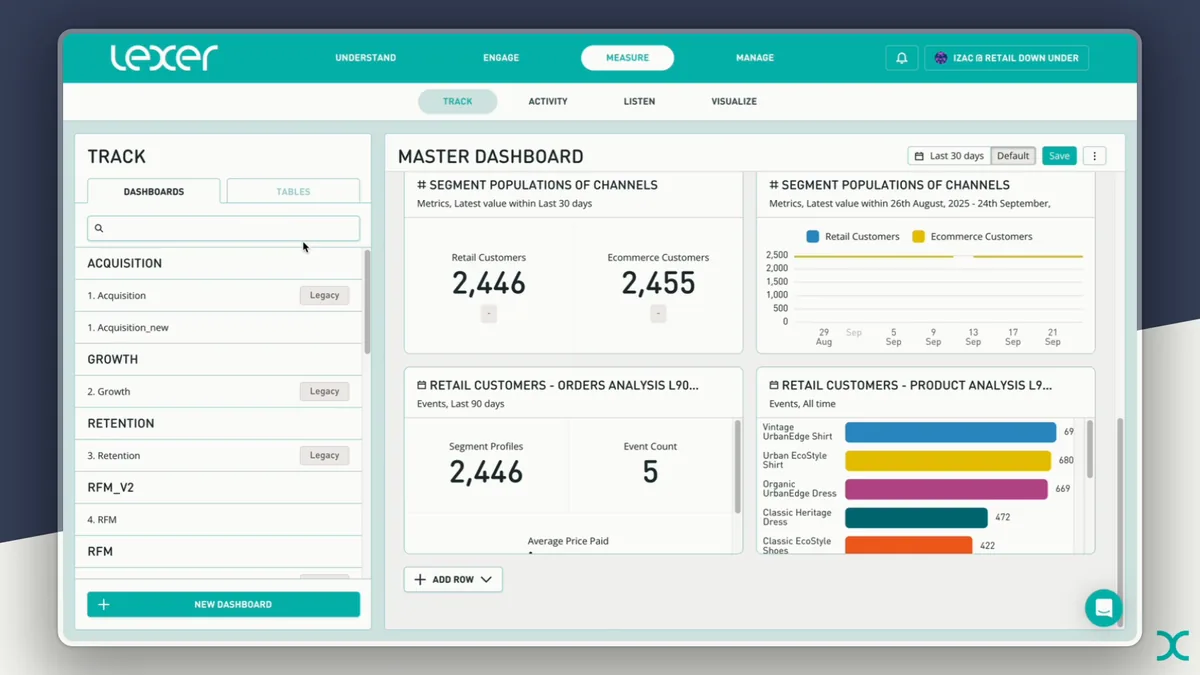Screen dimensions: 1200x675
Task: Click the Product Analysis card scrollbar
Action: point(1090,449)
